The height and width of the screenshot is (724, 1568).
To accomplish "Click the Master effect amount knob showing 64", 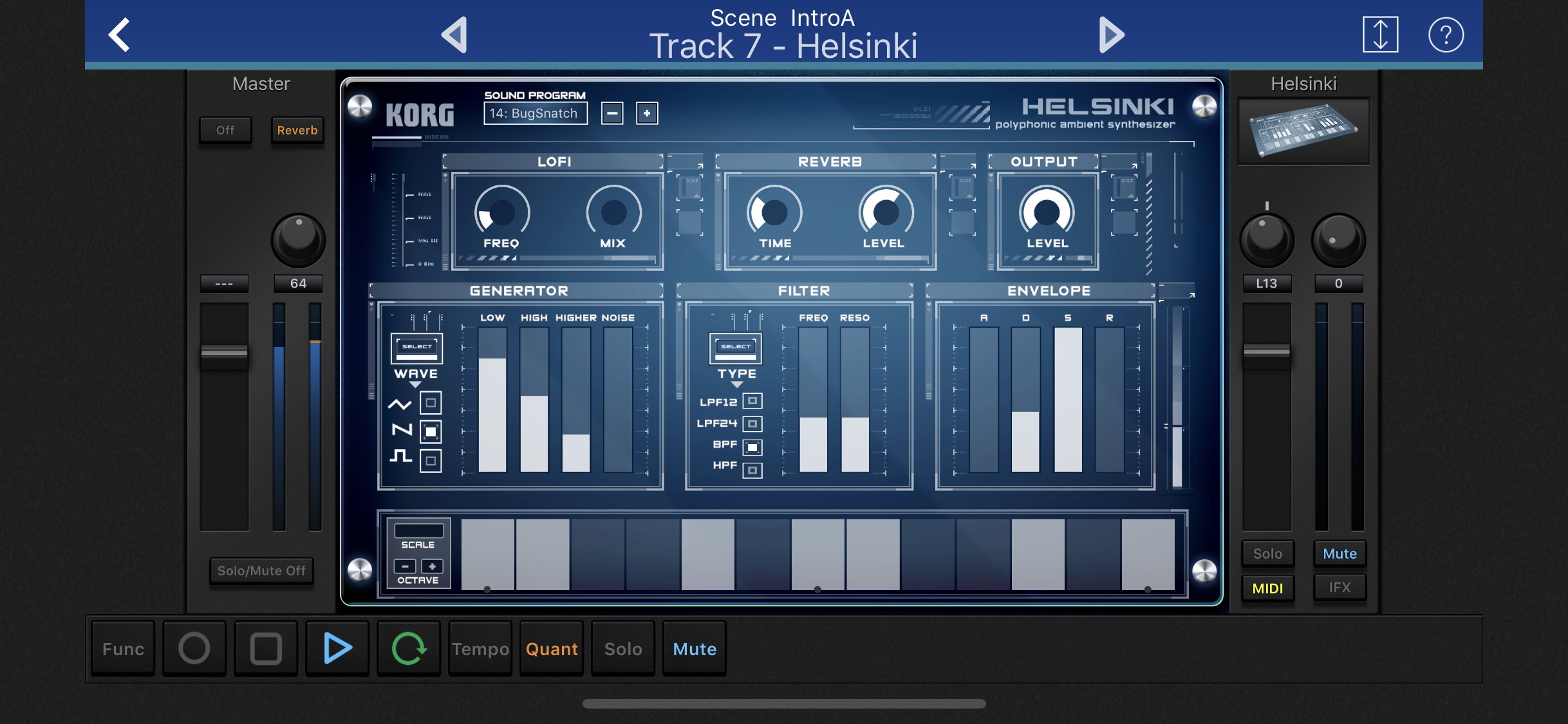I will tap(298, 240).
